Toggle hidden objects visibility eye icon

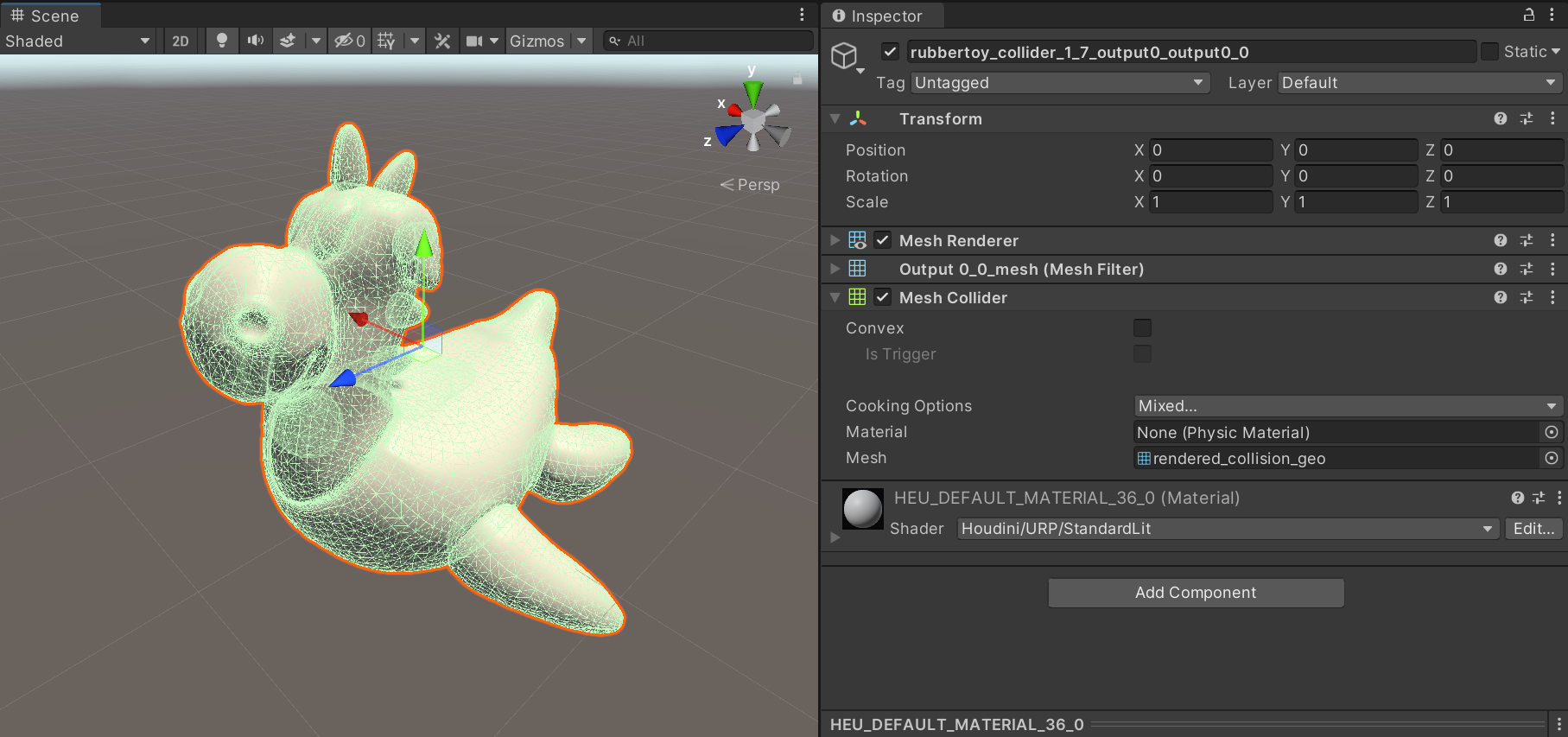click(350, 41)
